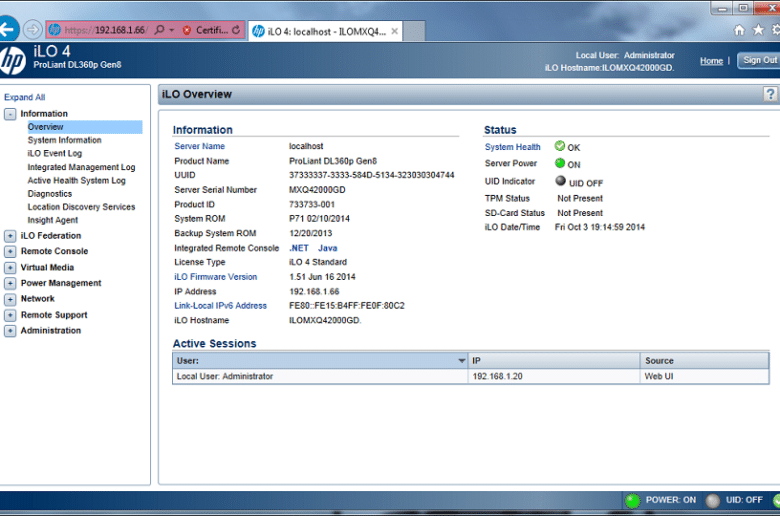Click the System Health OK checkmark icon
Image resolution: width=780 pixels, height=516 pixels.
[560, 146]
